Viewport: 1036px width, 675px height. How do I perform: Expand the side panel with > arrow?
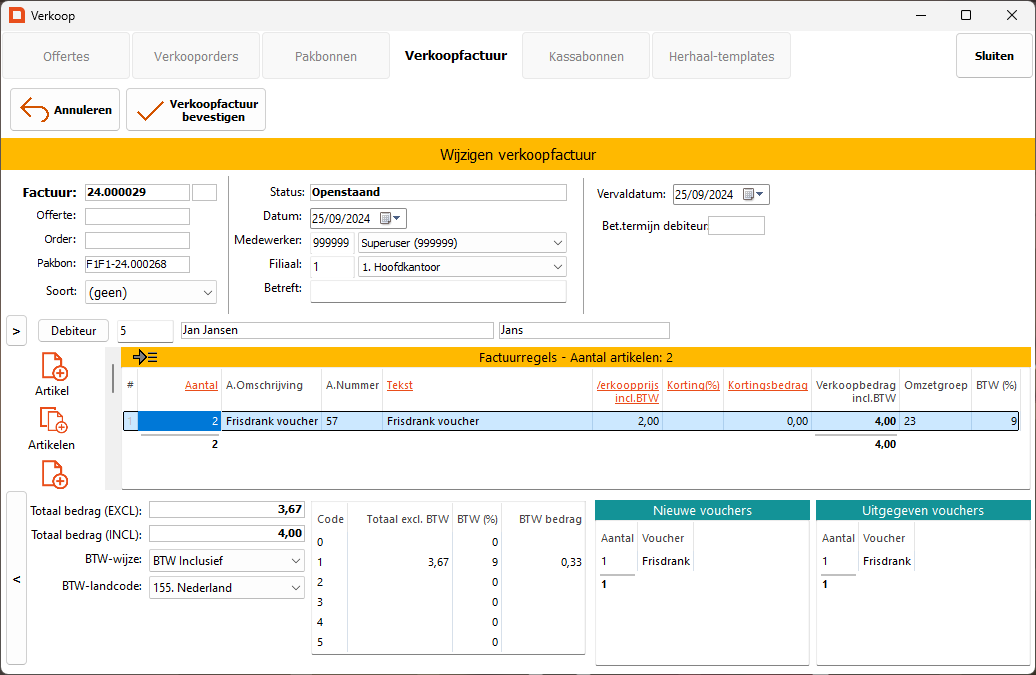coord(16,330)
